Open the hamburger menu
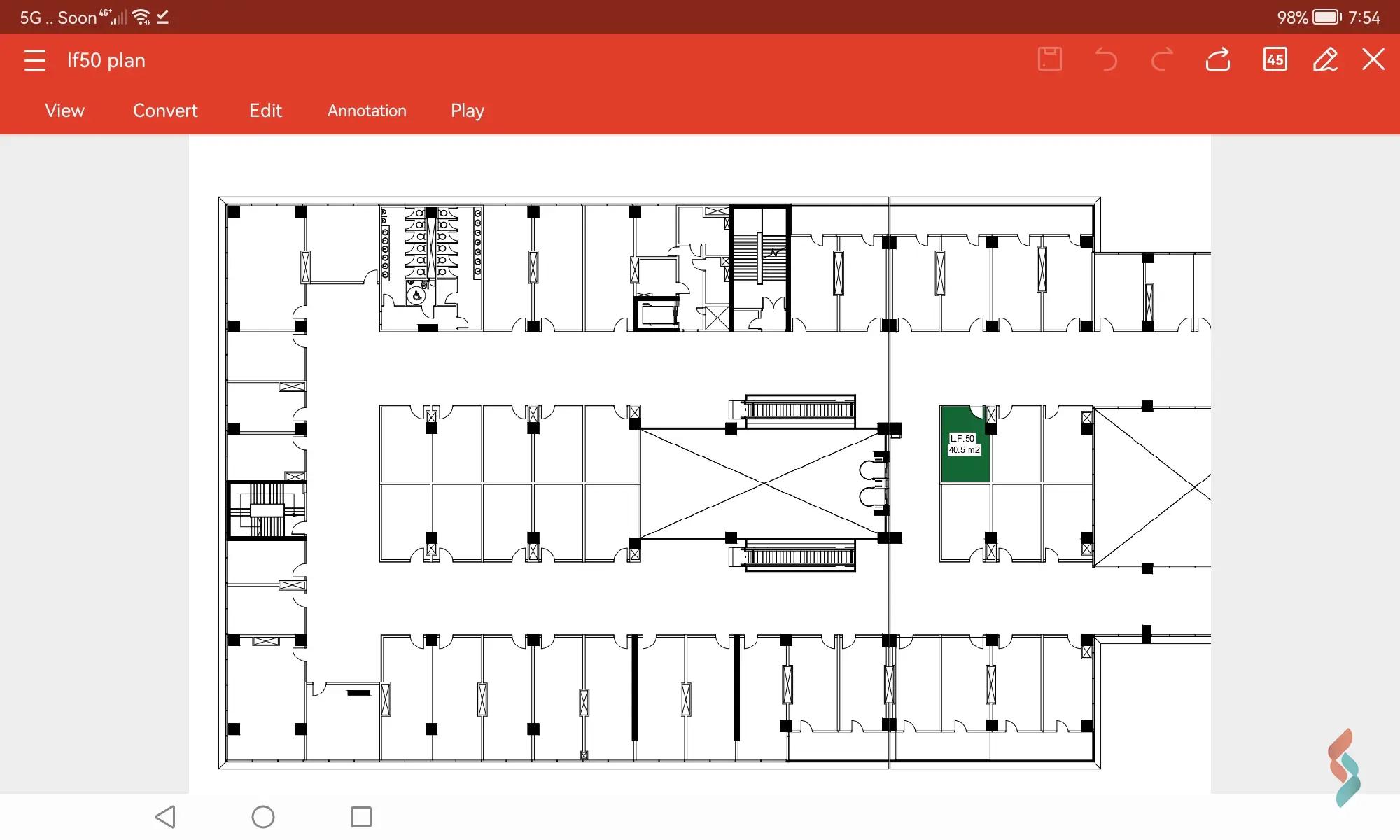Image resolution: width=1400 pixels, height=840 pixels. (x=34, y=60)
